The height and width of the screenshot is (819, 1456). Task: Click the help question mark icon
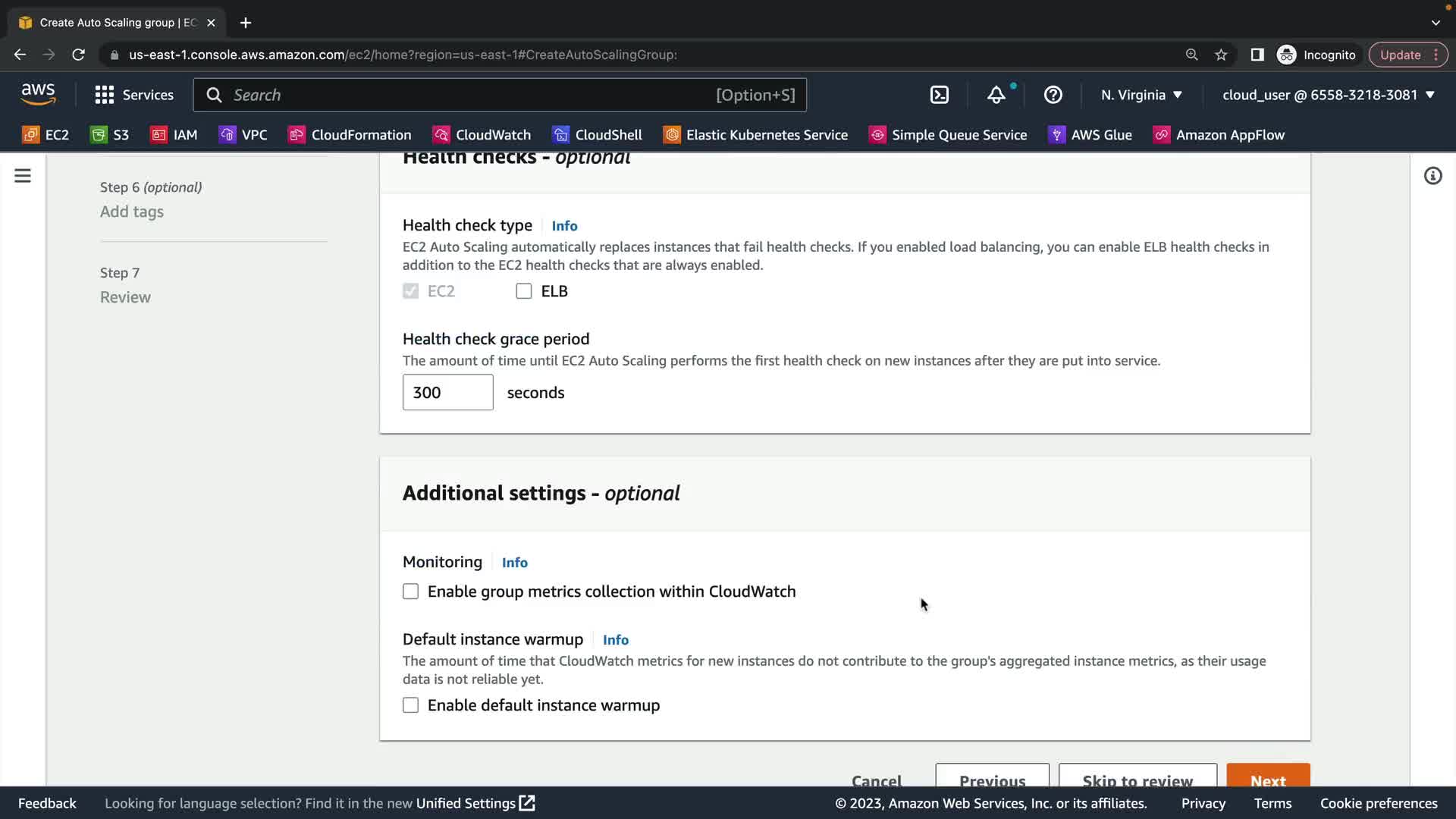coord(1053,95)
